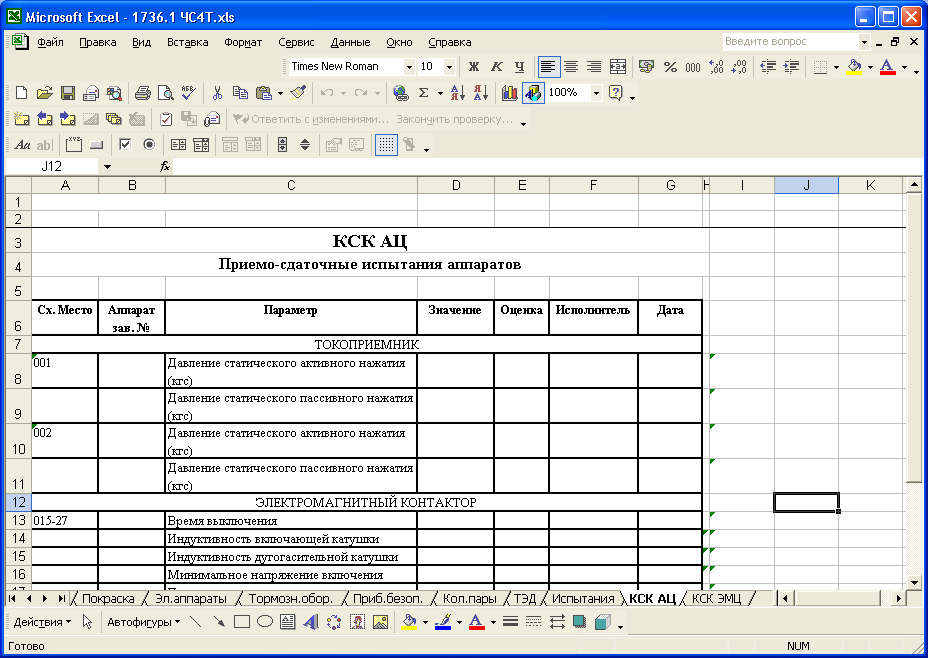Click Increase Decimal icon

716,67
